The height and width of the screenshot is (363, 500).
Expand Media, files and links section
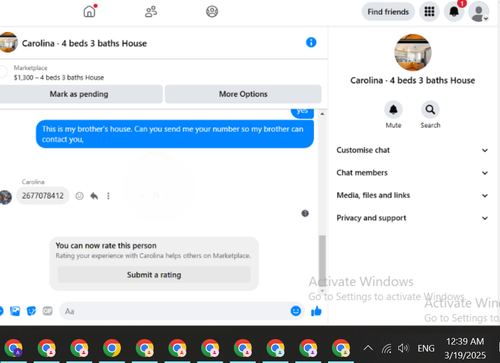pos(412,195)
